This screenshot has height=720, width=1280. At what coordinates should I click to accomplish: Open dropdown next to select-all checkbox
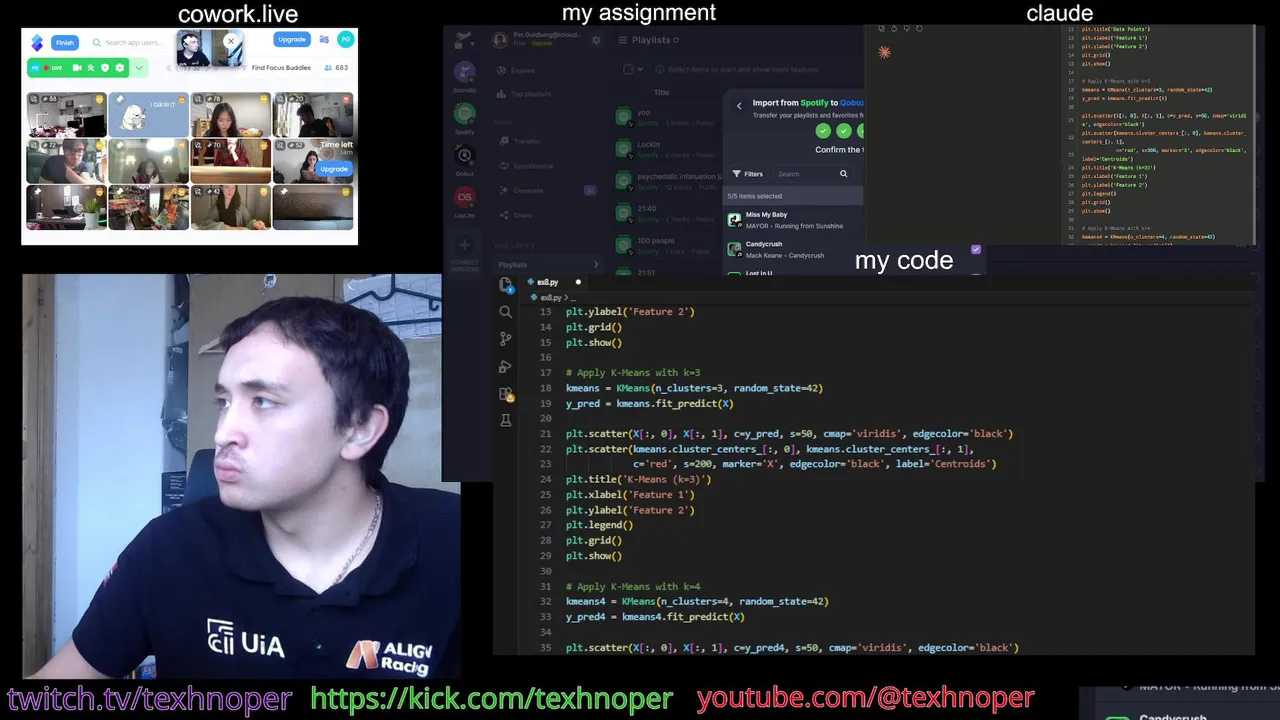tap(640, 69)
